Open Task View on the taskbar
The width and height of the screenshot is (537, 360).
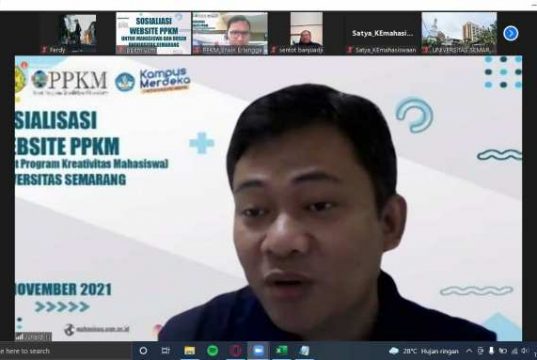pyautogui.click(x=166, y=351)
